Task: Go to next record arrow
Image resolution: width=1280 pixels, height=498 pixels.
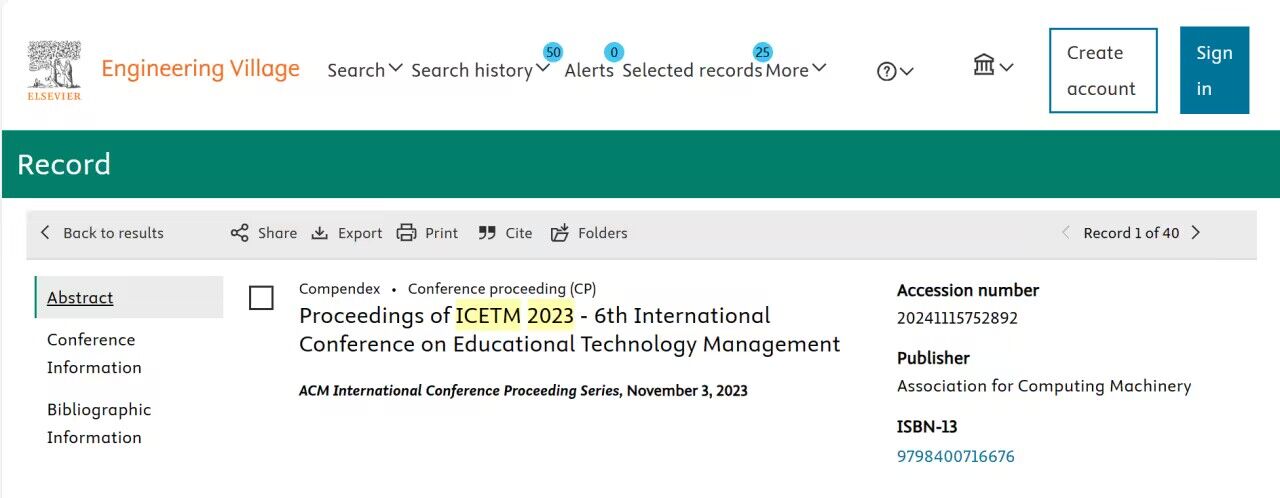Action: 1196,233
